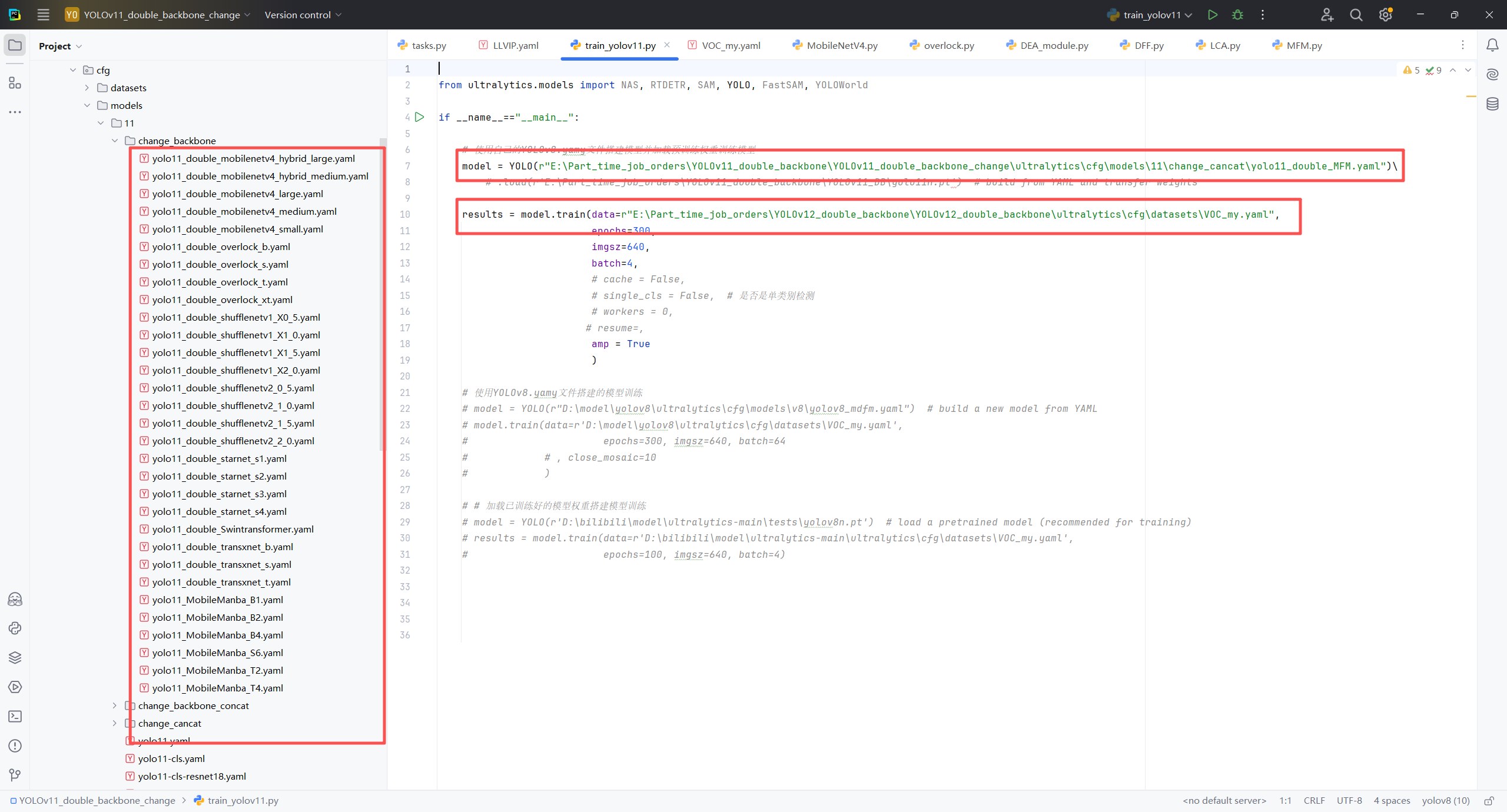The image size is (1507, 812).
Task: Expand the change_cancat folder
Action: [x=115, y=723]
